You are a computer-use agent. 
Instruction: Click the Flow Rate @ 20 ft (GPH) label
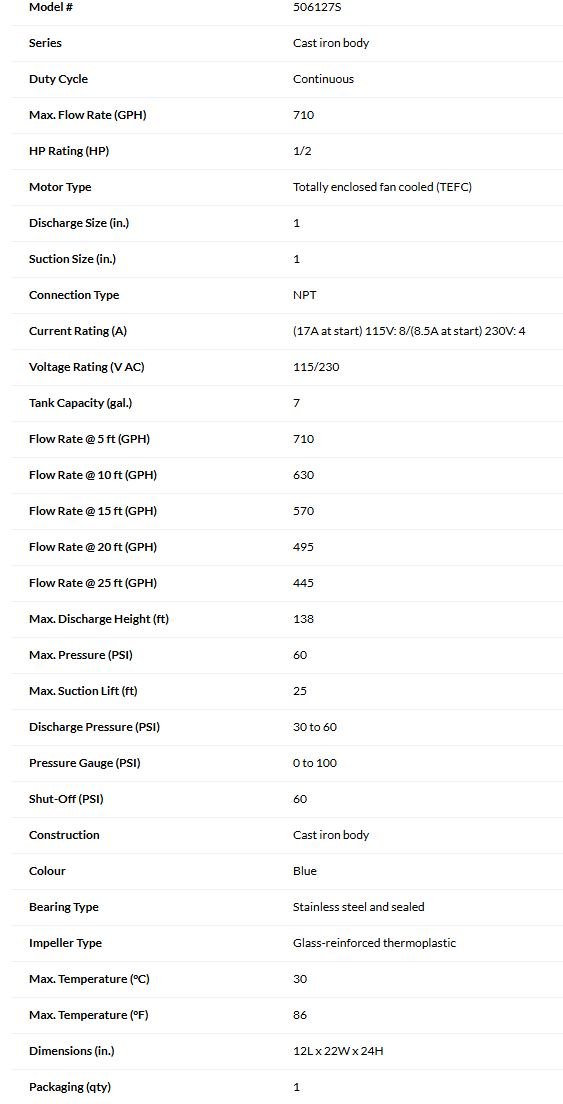pos(92,546)
